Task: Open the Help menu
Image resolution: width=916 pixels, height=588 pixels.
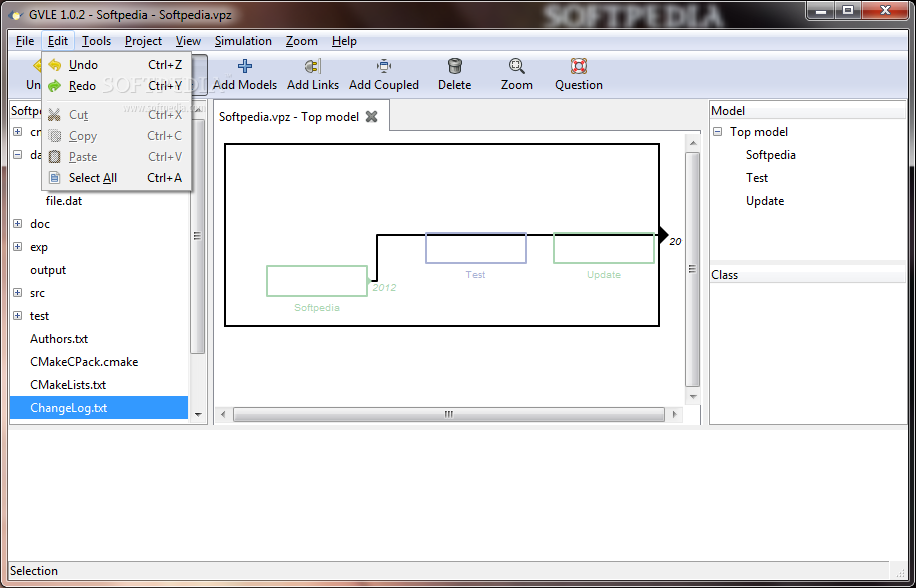Action: [344, 41]
